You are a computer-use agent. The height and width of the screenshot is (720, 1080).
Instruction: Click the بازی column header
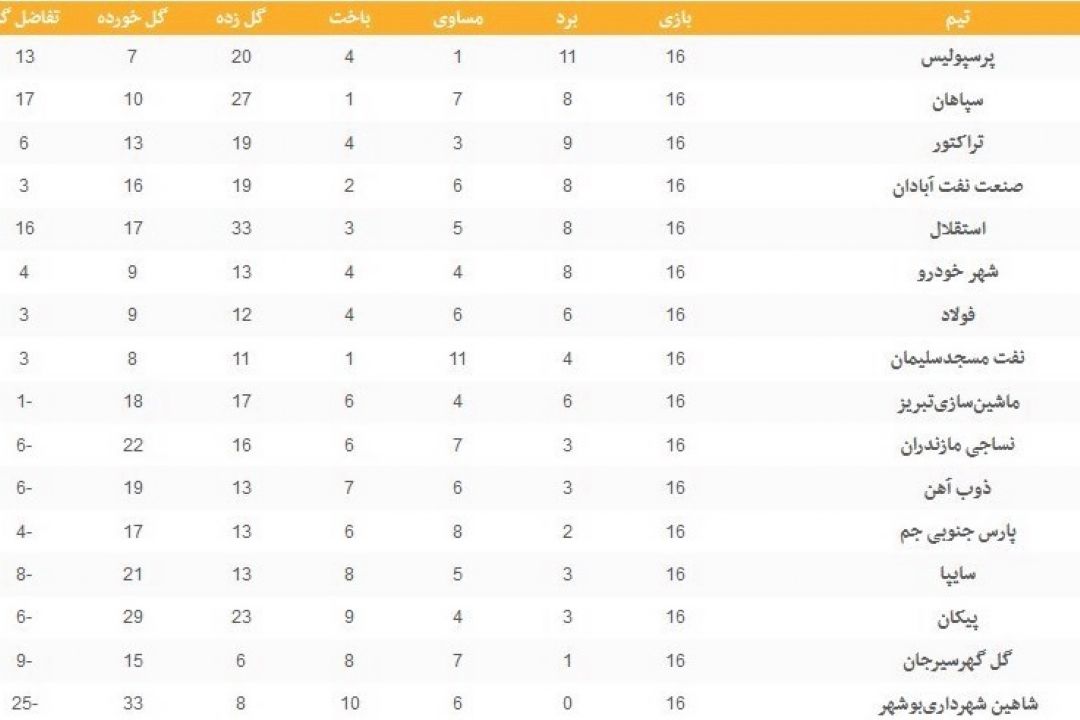(x=675, y=19)
